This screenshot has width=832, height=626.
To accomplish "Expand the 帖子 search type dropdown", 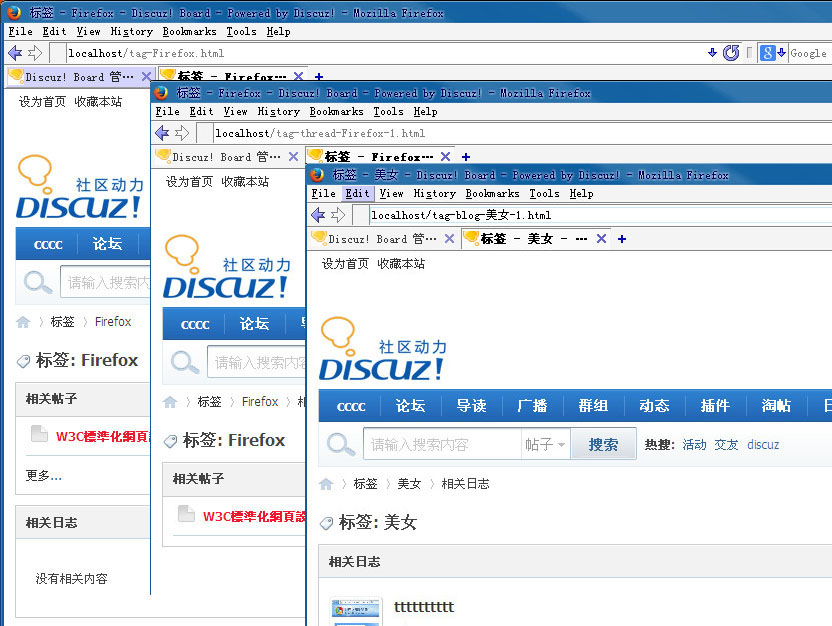I will pyautogui.click(x=546, y=445).
